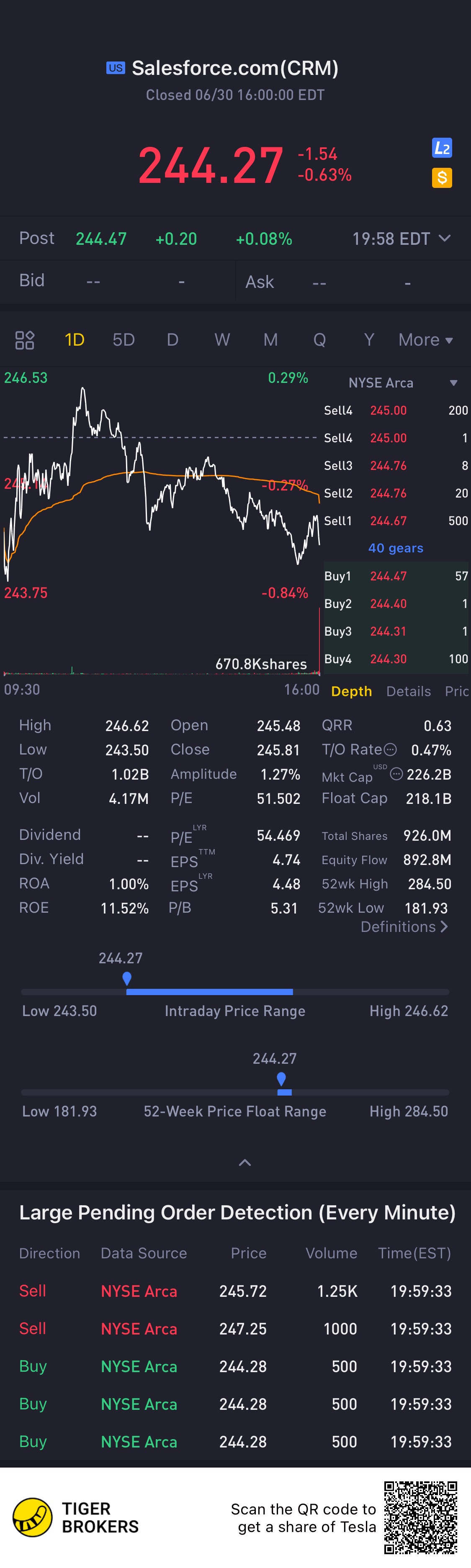The width and height of the screenshot is (471, 1568).
Task: Open the More chart periods dropdown
Action: 425,340
